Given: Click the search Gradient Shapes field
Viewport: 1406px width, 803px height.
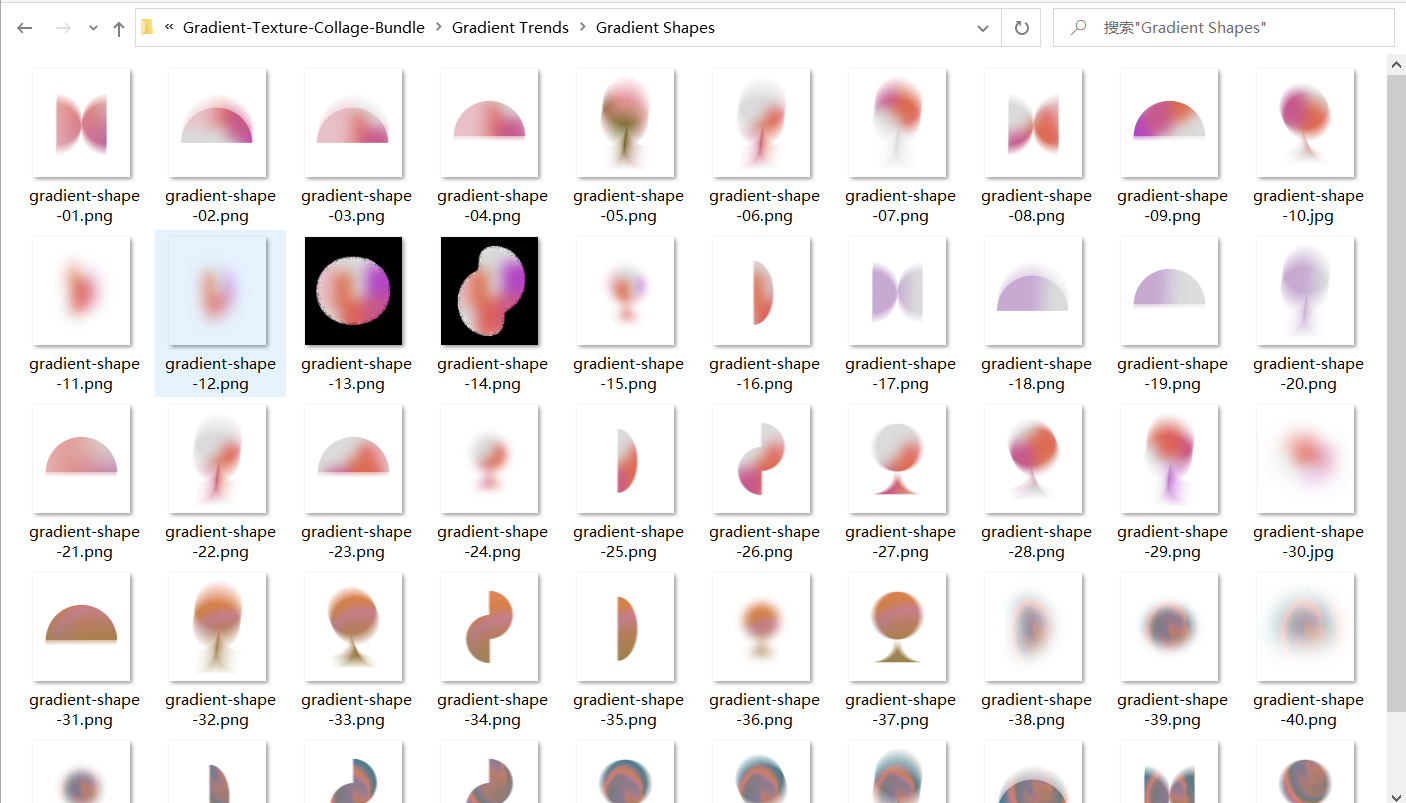Looking at the screenshot, I should pyautogui.click(x=1223, y=28).
